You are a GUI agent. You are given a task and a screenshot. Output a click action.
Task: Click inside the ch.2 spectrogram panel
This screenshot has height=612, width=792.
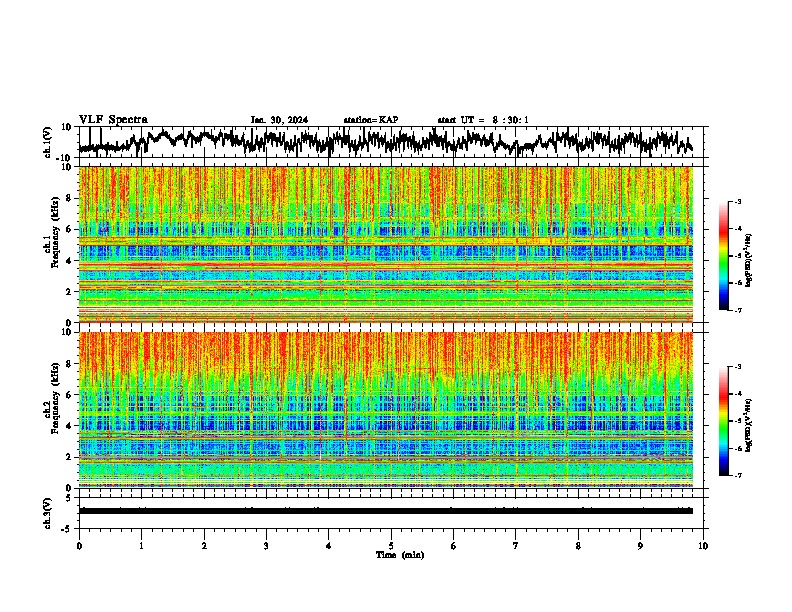click(386, 410)
